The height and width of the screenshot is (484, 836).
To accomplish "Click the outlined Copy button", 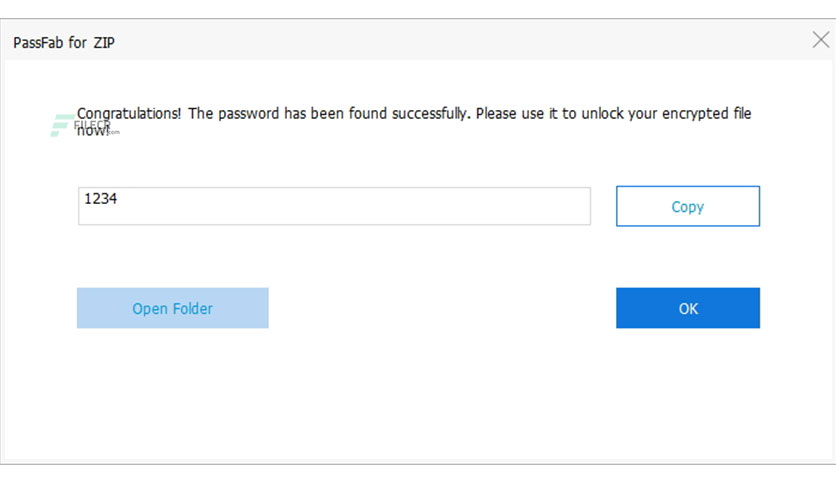I will 688,206.
